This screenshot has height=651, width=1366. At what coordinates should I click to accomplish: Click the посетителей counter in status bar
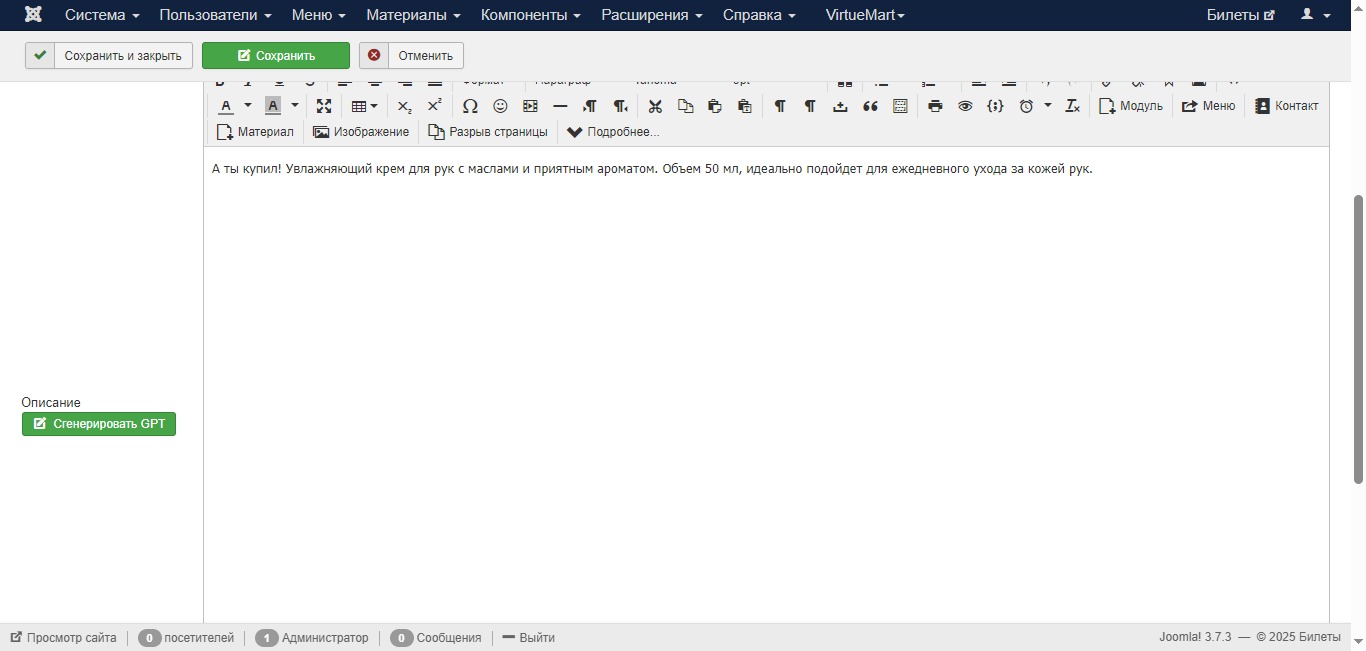click(x=186, y=638)
